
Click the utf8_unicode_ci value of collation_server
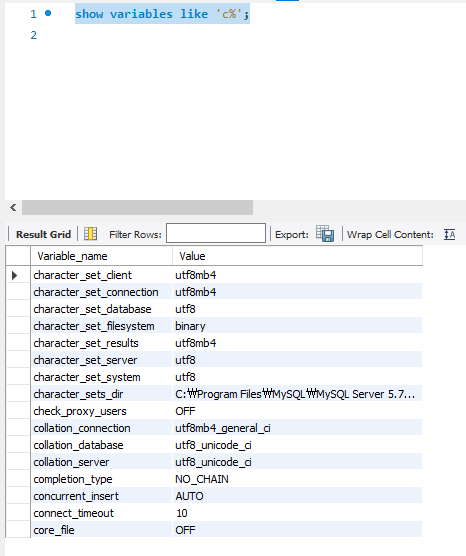point(297,462)
